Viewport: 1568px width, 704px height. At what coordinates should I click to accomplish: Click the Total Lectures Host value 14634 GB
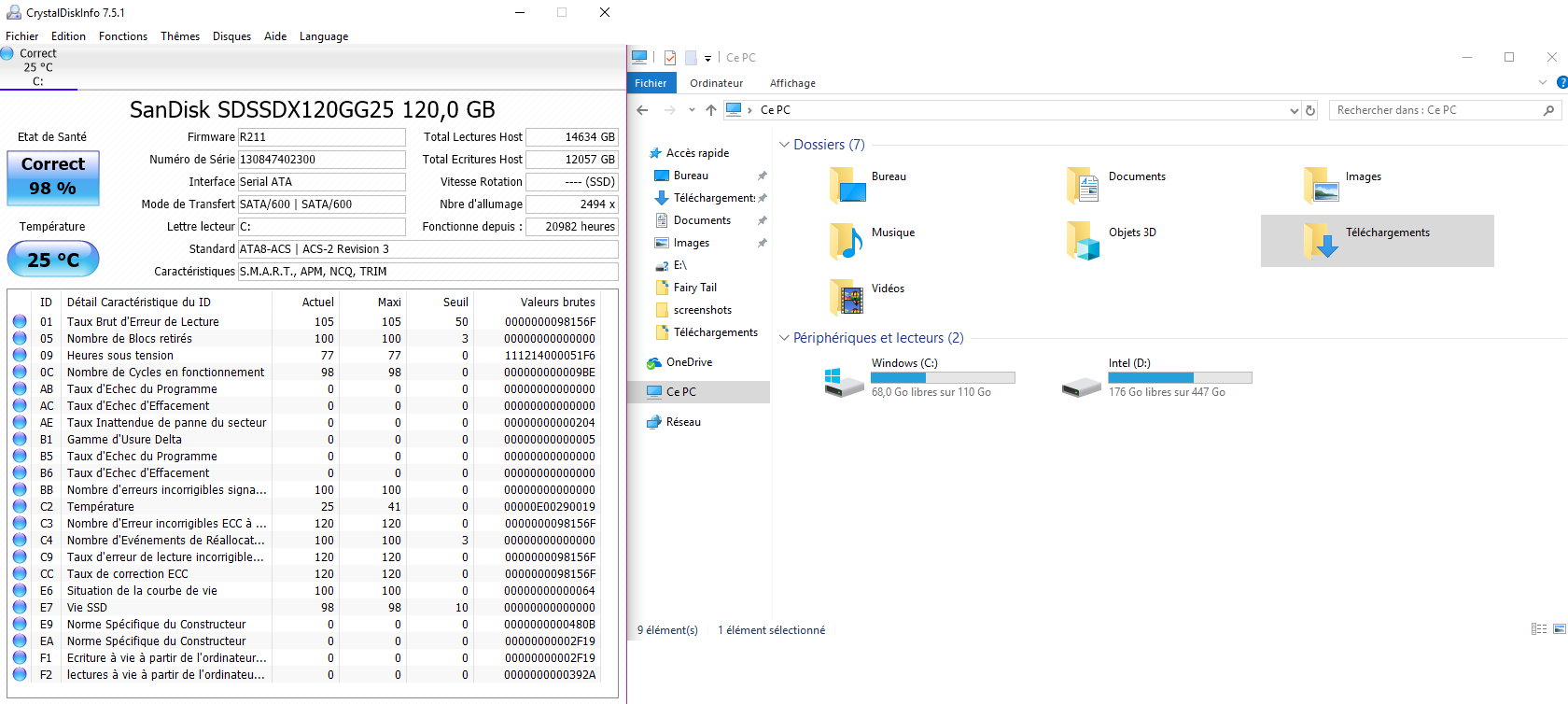571,137
